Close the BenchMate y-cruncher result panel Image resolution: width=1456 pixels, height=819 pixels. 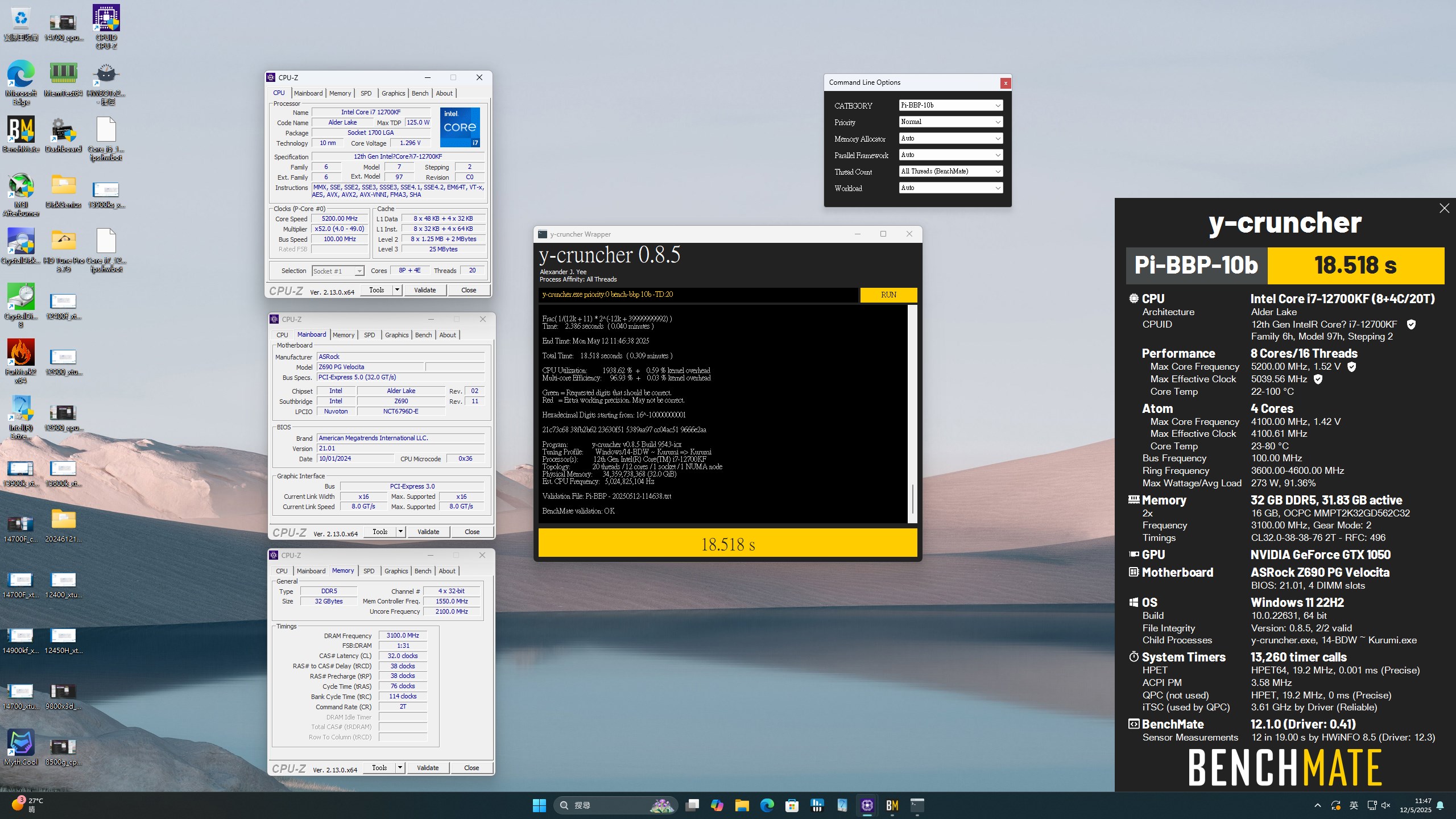[1444, 208]
